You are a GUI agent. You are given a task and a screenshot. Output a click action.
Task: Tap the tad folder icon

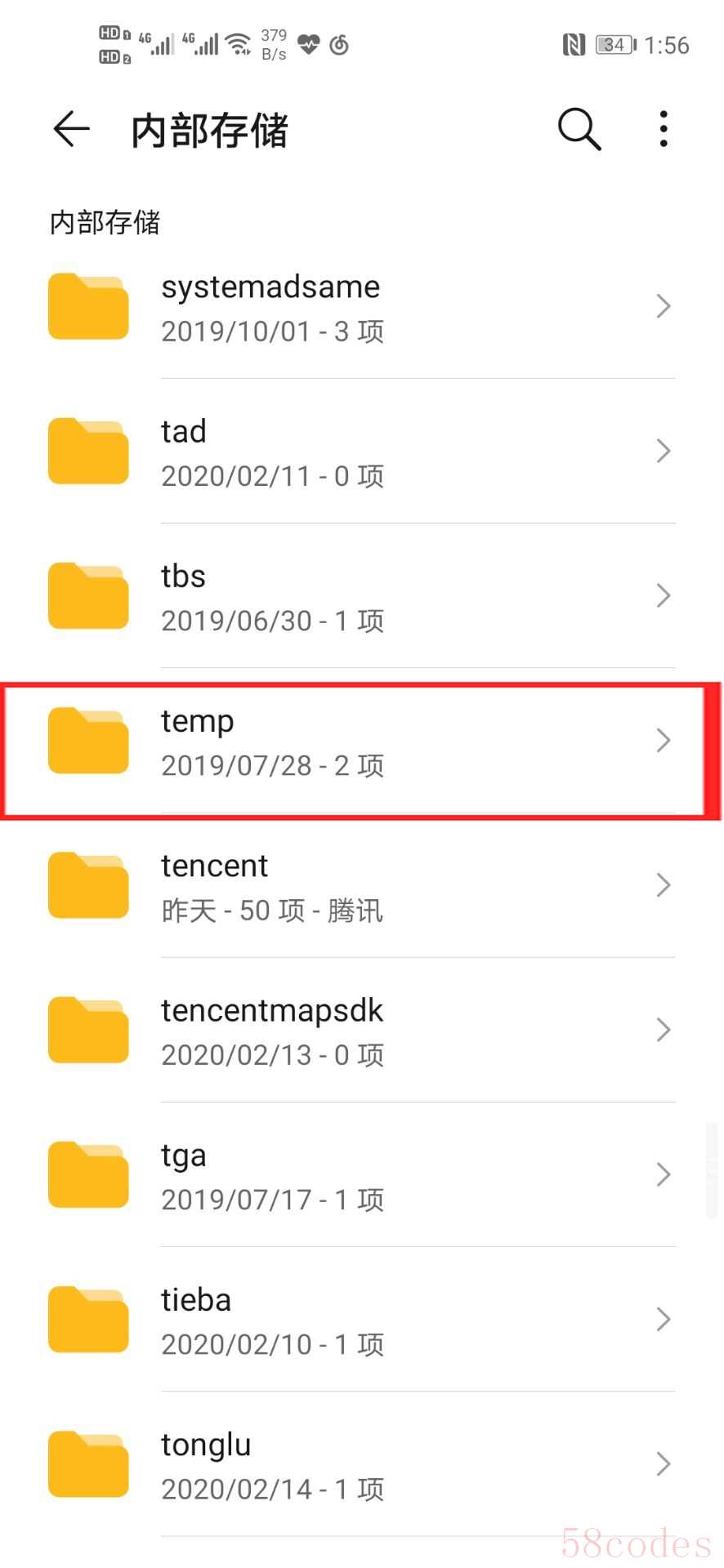point(88,451)
